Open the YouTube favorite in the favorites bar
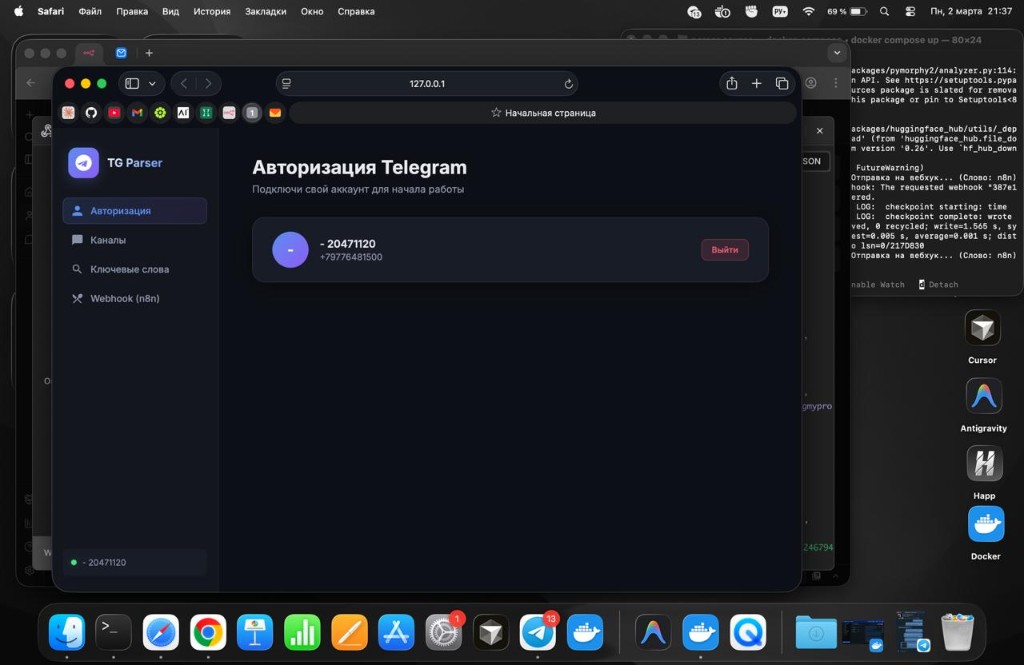 114,113
